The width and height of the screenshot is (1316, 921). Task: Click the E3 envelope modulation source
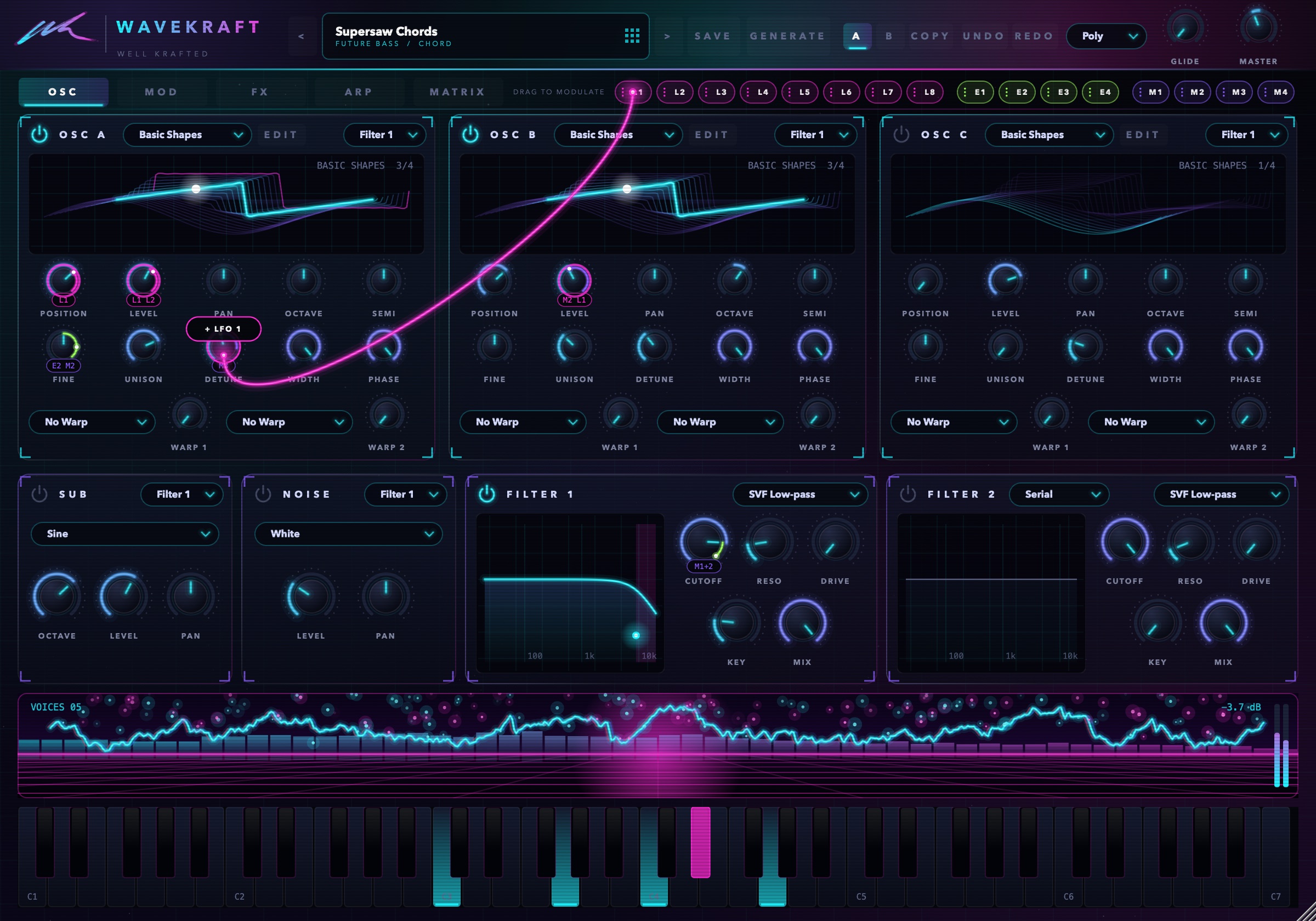click(x=1058, y=92)
